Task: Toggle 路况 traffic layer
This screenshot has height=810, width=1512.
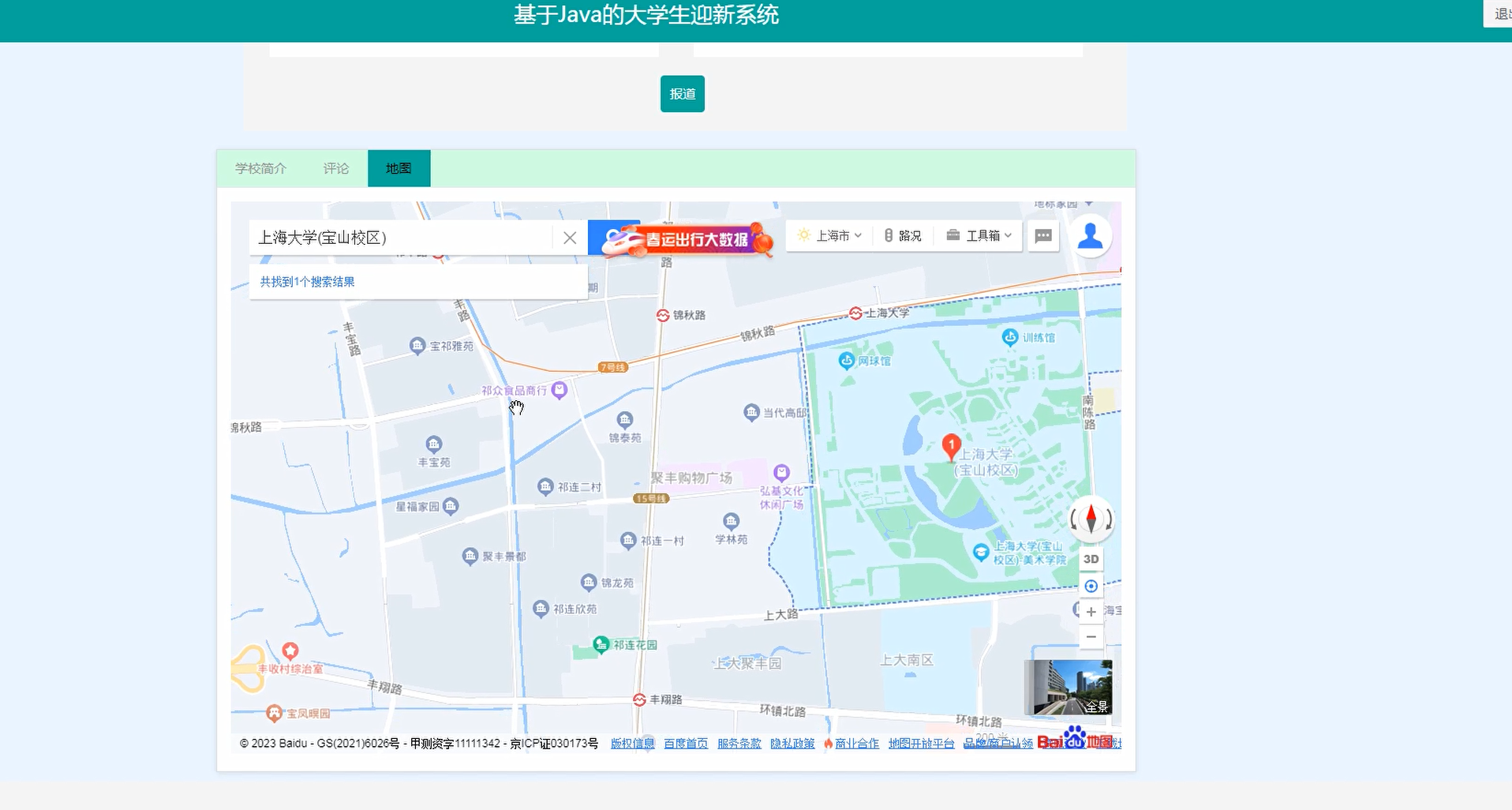Action: coord(903,235)
